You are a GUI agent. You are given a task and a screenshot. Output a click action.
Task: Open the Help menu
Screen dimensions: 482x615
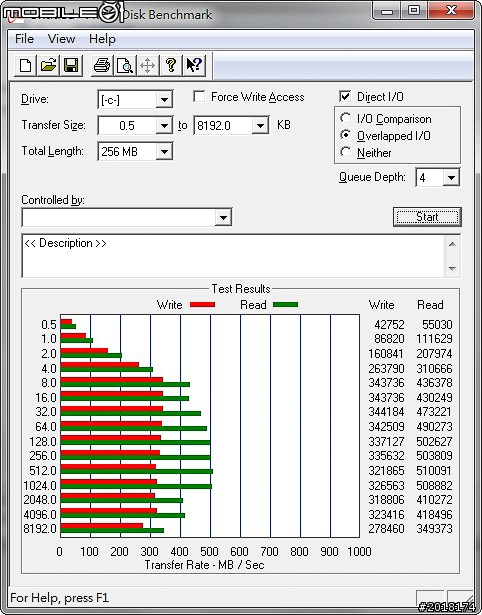pyautogui.click(x=102, y=39)
